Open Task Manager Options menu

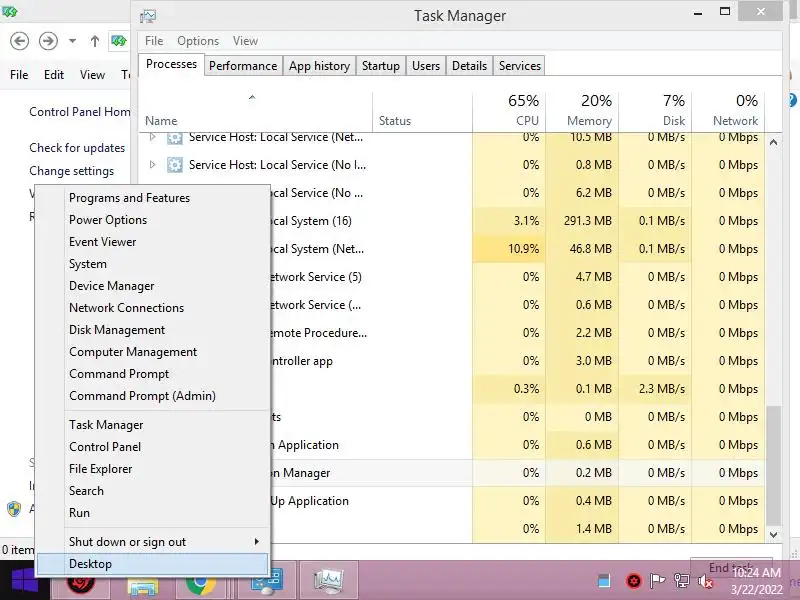198,41
